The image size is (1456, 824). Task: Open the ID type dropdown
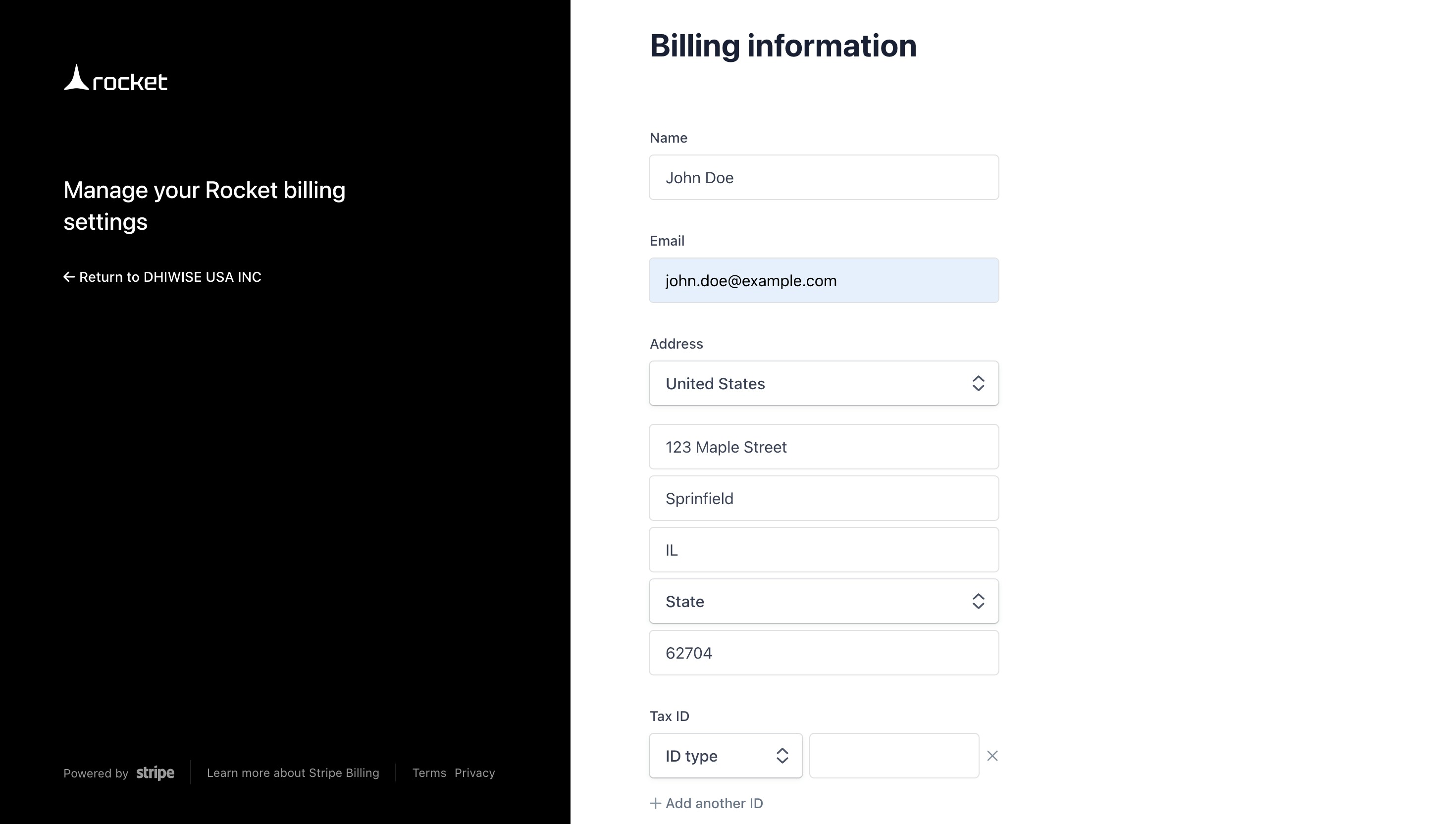[x=726, y=756]
